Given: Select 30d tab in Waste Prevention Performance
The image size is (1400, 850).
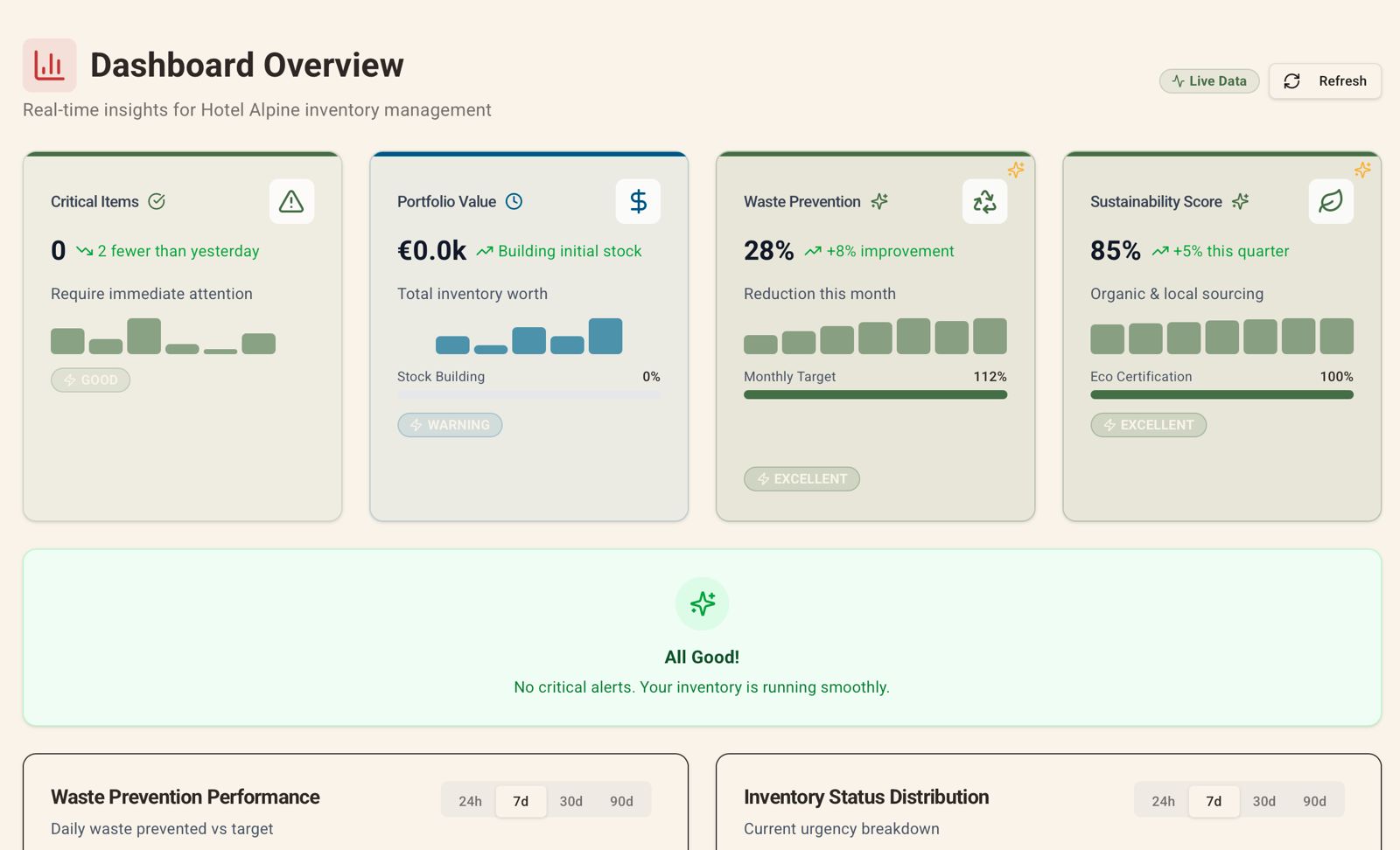Looking at the screenshot, I should point(571,801).
